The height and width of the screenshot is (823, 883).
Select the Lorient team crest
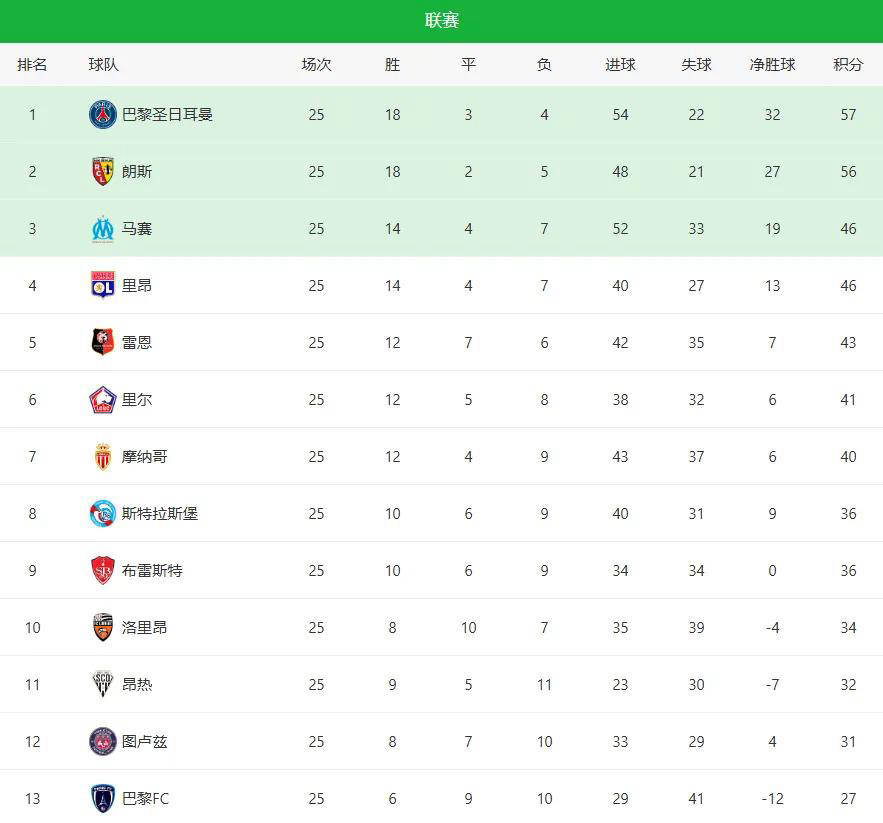pos(103,627)
